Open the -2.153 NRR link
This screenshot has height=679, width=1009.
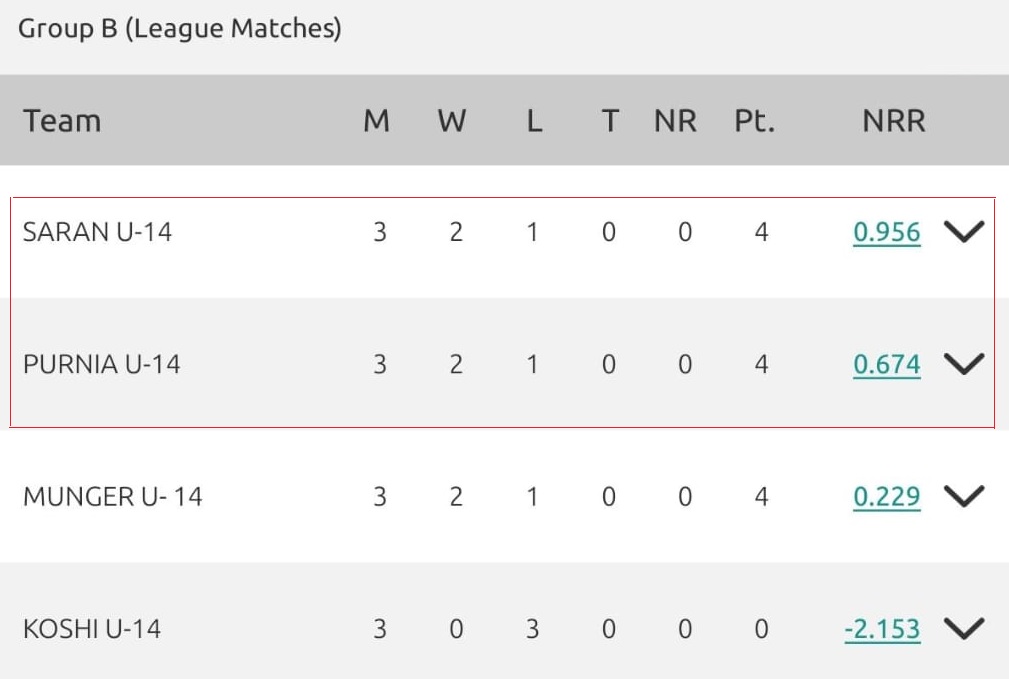tap(881, 628)
